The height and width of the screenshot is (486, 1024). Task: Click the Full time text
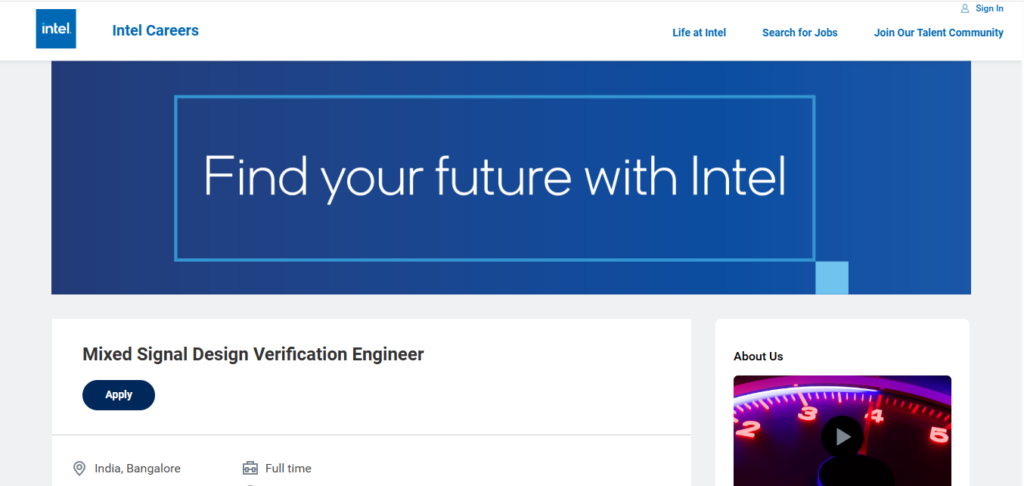288,468
